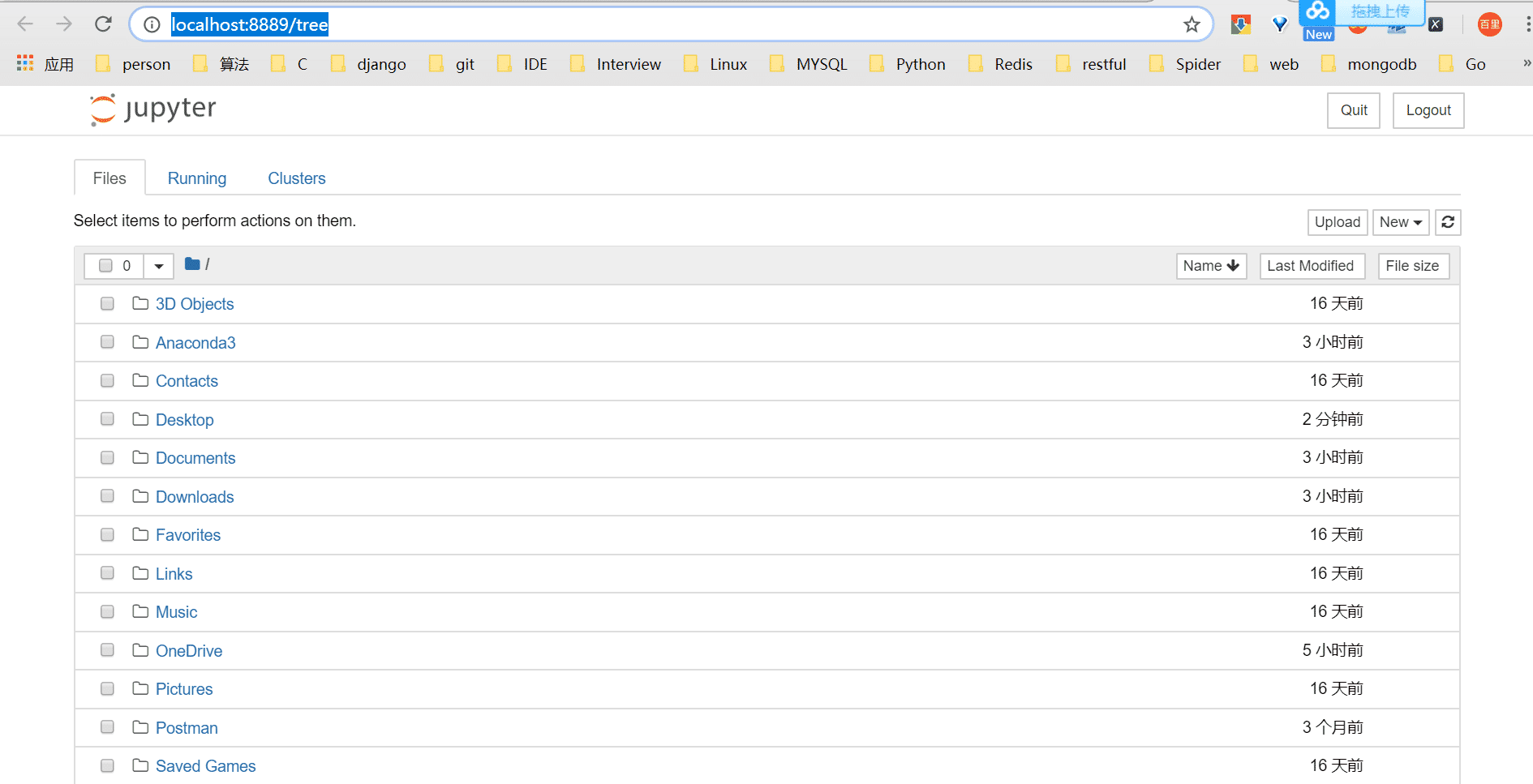Screen dimensions: 1533x784
Task: Click the folder icon beside Postman
Action: click(140, 727)
